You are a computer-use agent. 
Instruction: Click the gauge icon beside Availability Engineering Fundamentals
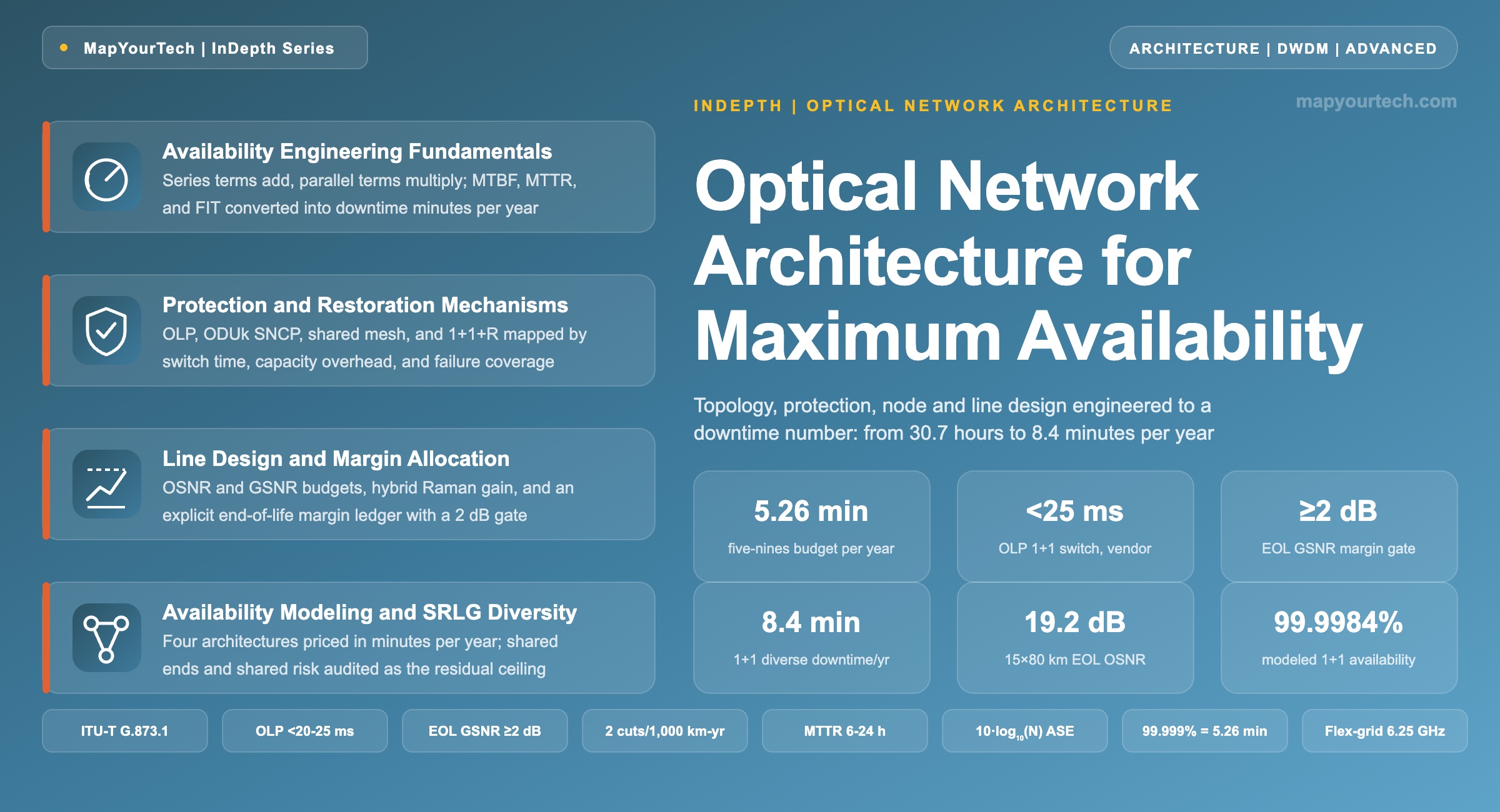(106, 177)
